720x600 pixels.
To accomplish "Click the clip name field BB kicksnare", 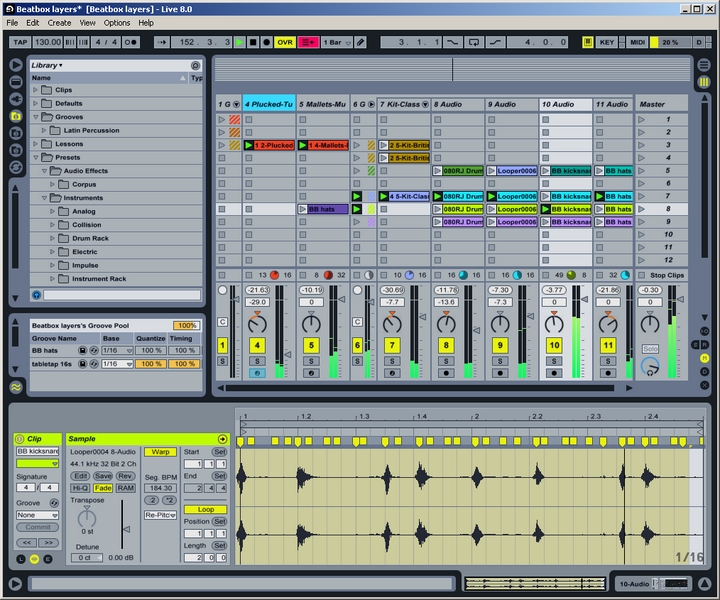I will 38,451.
